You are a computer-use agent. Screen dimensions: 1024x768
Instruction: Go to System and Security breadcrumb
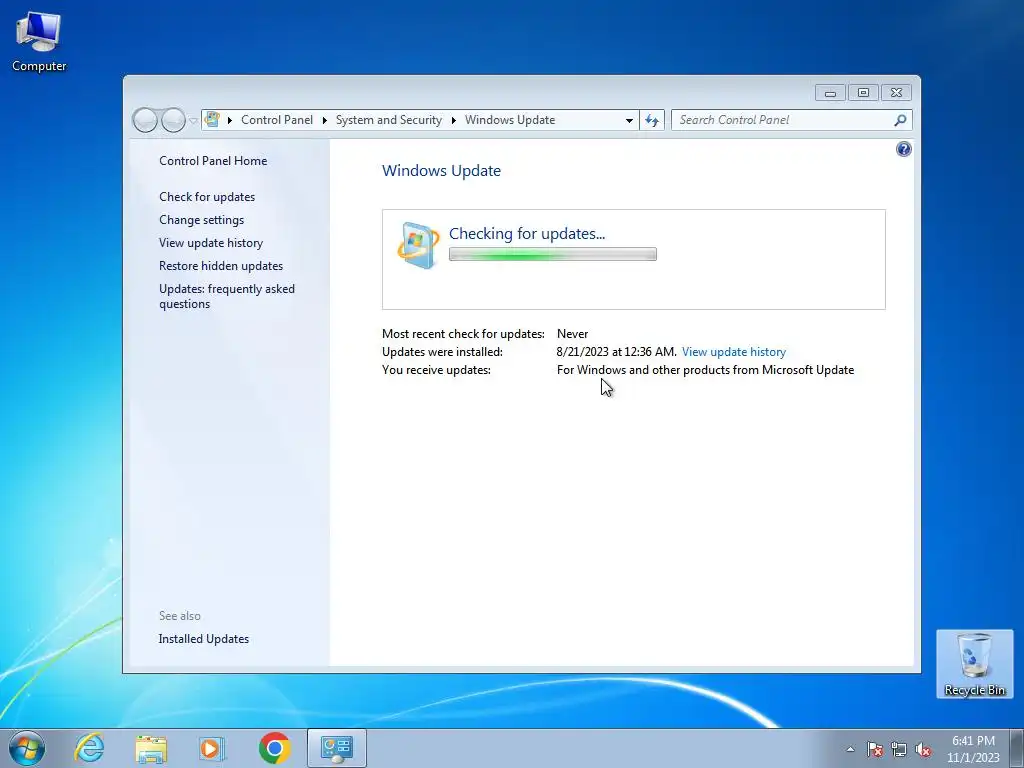389,120
